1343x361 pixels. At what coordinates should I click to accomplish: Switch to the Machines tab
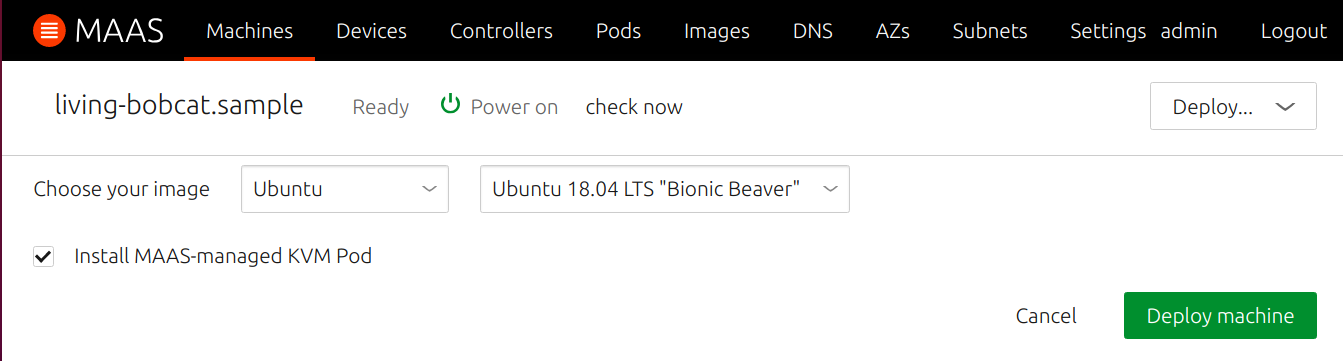click(x=250, y=31)
